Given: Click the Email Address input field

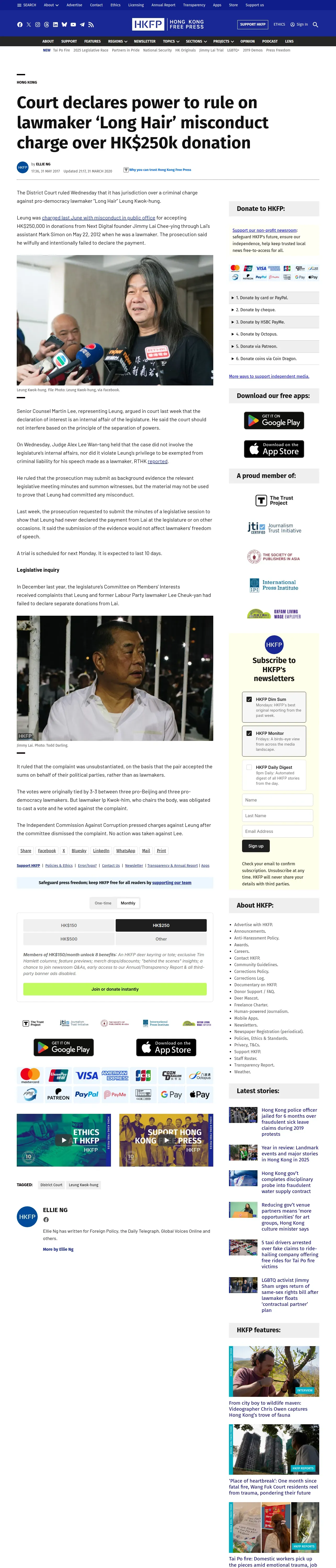Looking at the screenshot, I should pyautogui.click(x=277, y=832).
